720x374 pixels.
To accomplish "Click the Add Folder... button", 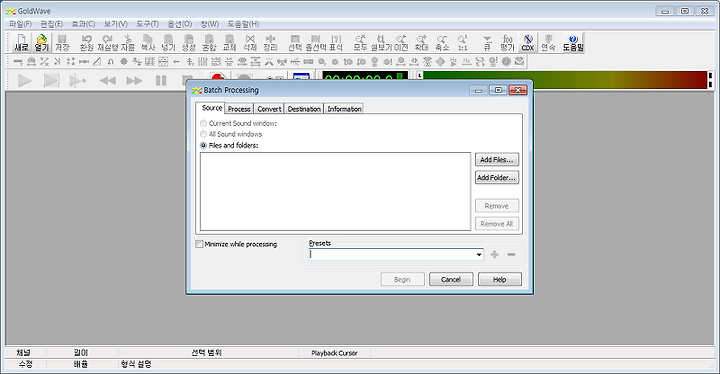I will (497, 177).
